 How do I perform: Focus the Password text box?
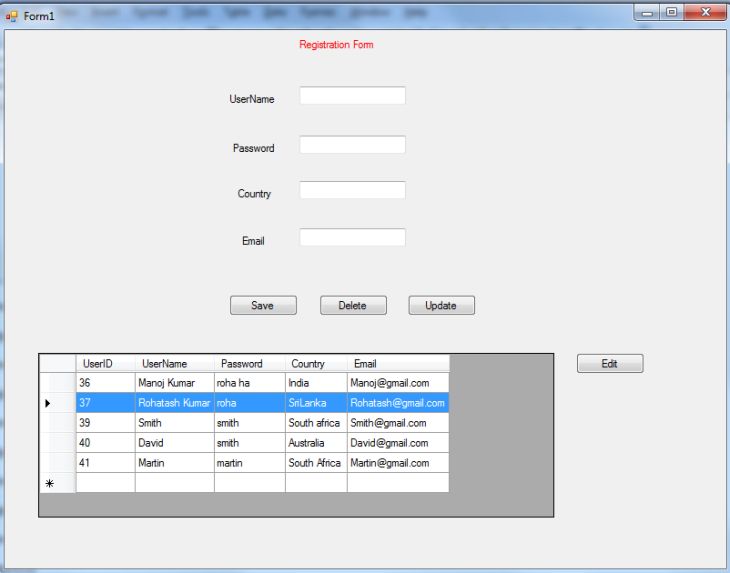(x=352, y=145)
